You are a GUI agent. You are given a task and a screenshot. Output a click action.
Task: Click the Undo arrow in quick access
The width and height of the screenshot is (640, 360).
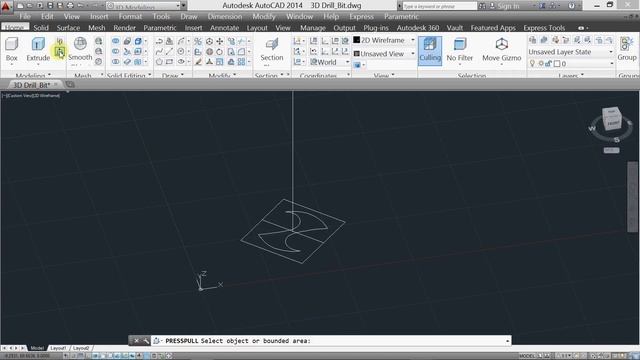click(x=81, y=6)
